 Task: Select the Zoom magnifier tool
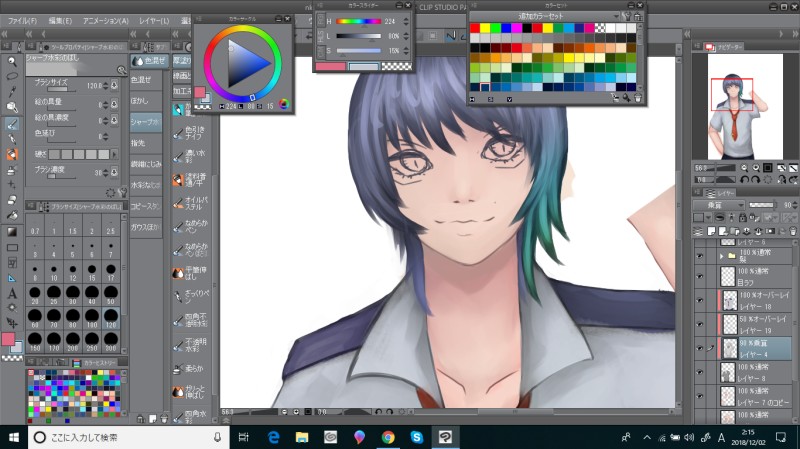click(12, 62)
